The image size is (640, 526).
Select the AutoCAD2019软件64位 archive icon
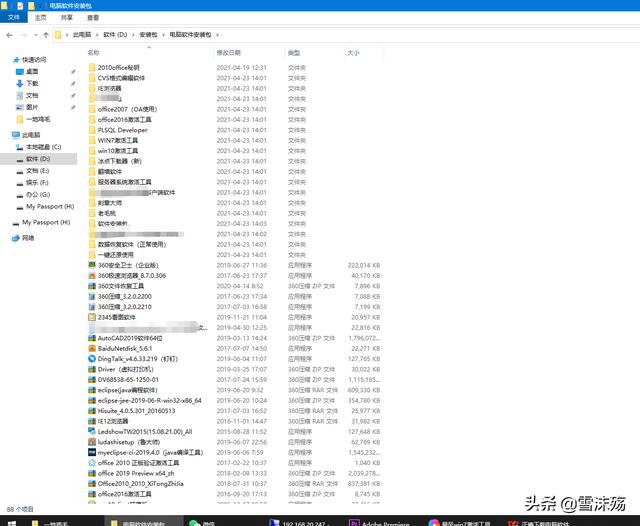point(92,338)
